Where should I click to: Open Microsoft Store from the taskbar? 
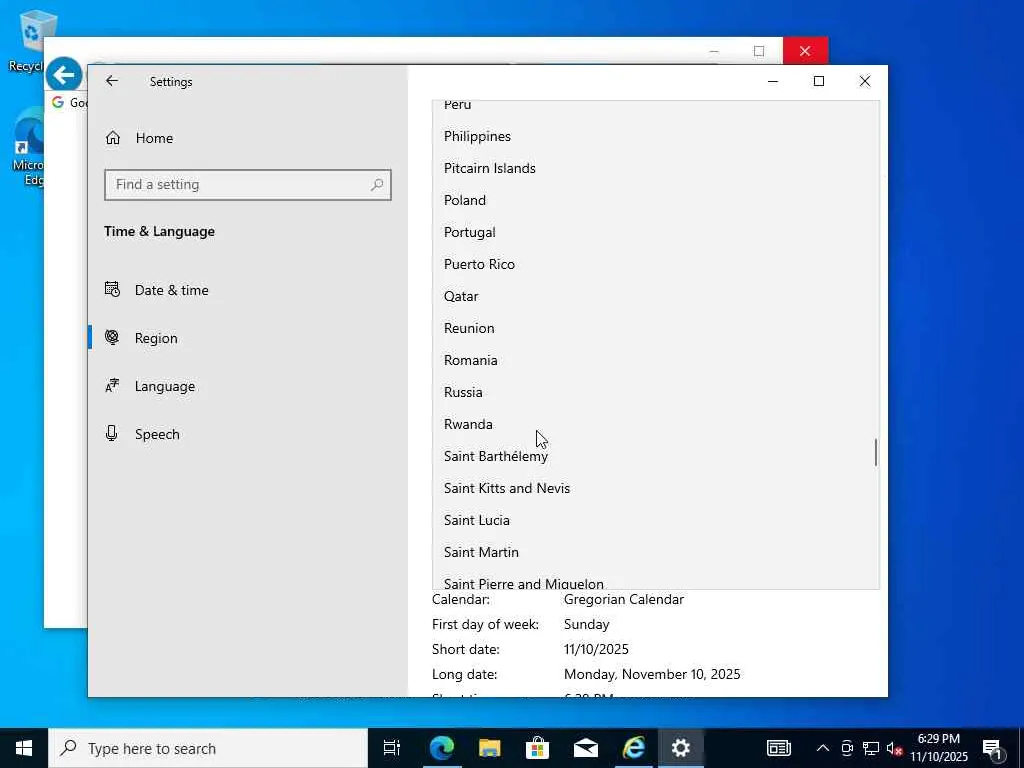click(537, 748)
